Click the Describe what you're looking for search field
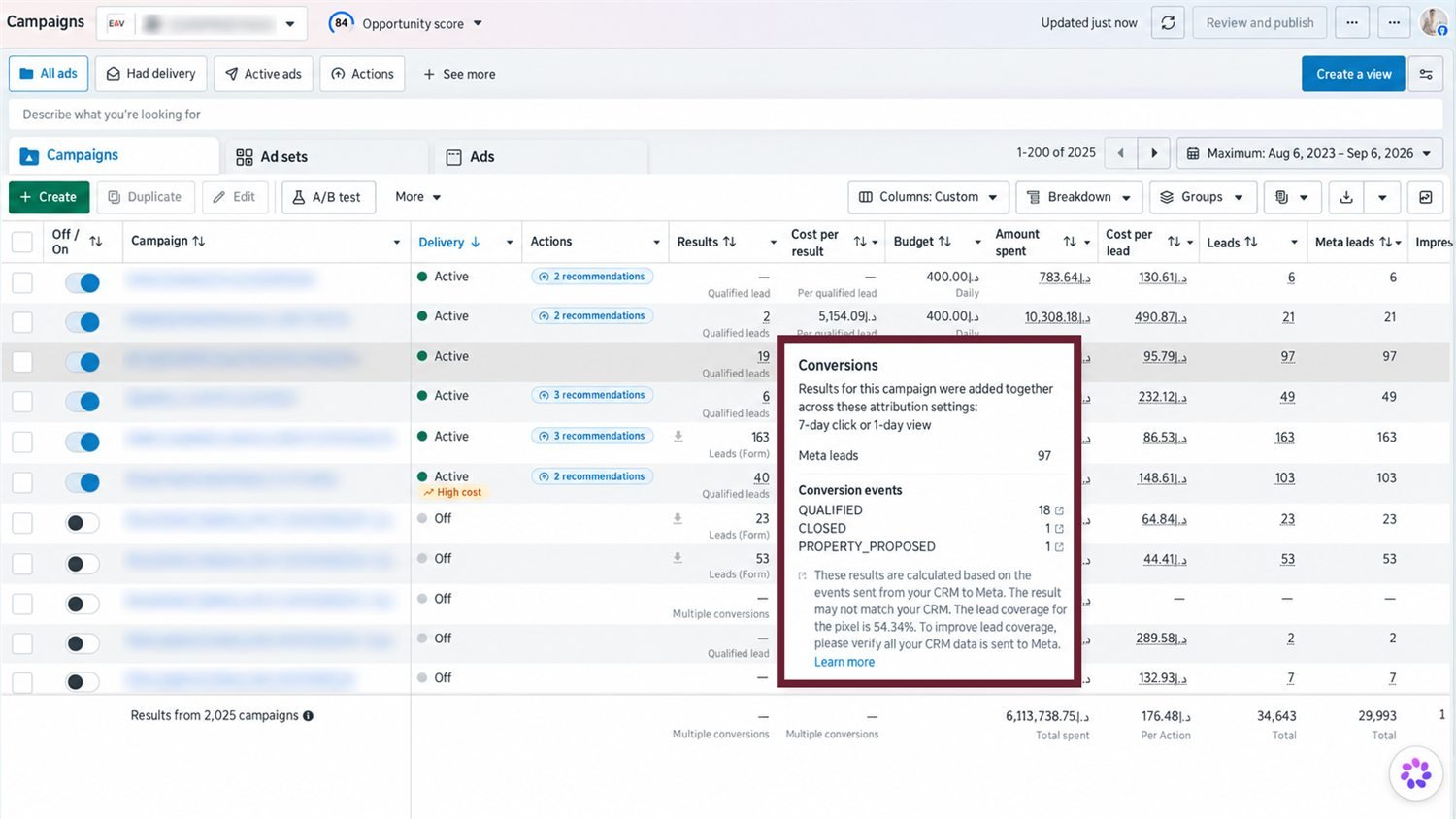The height and width of the screenshot is (819, 1456). click(x=725, y=115)
